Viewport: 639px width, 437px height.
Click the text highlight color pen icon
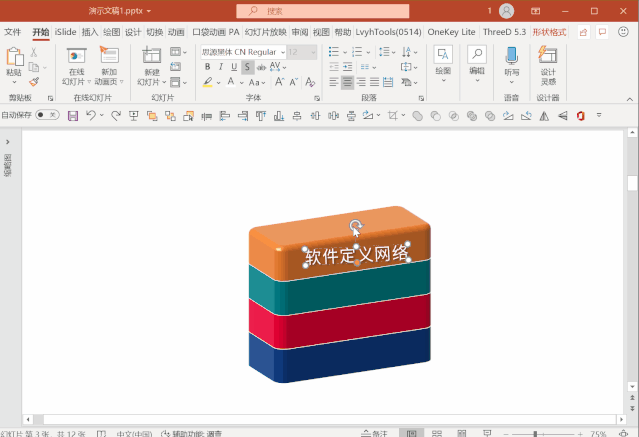208,82
